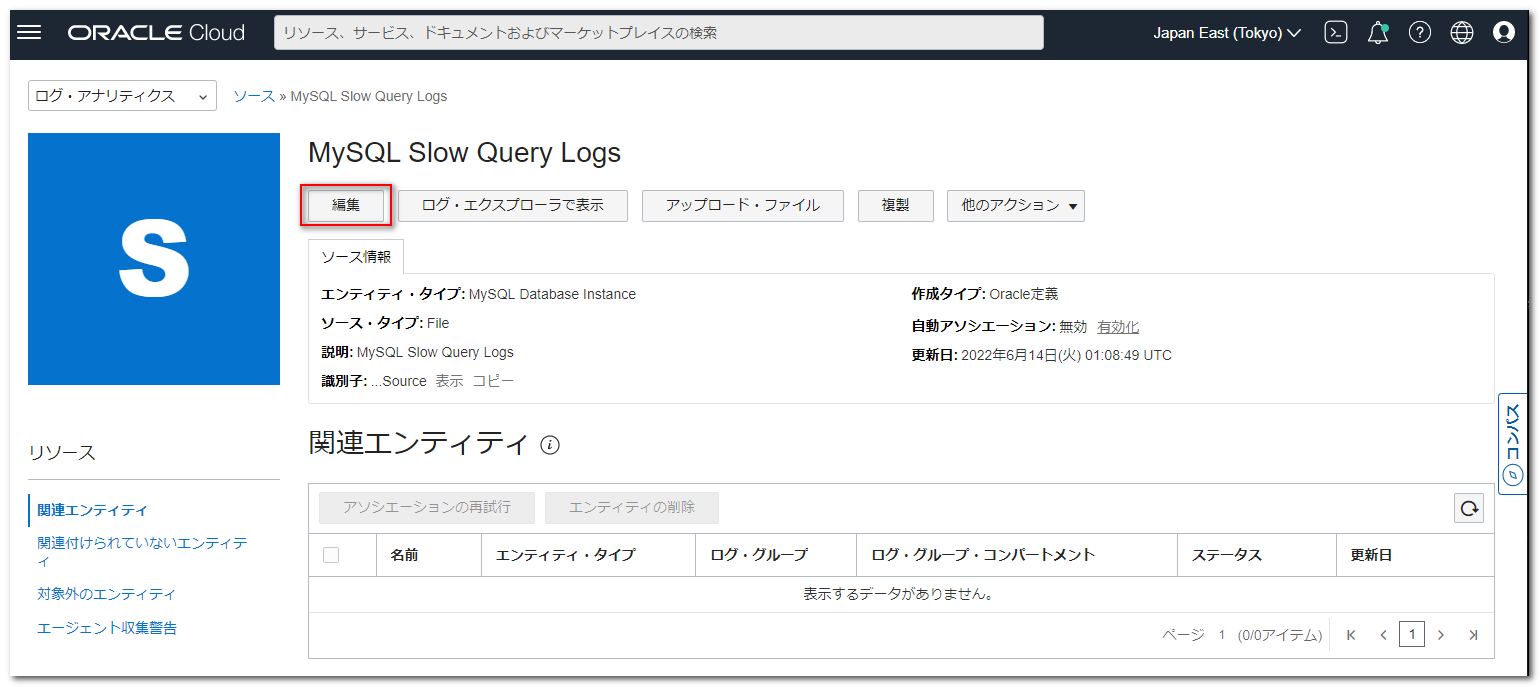The image size is (1540, 687).
Task: Click the MySQL Slow Query Logs page title
Action: point(465,153)
